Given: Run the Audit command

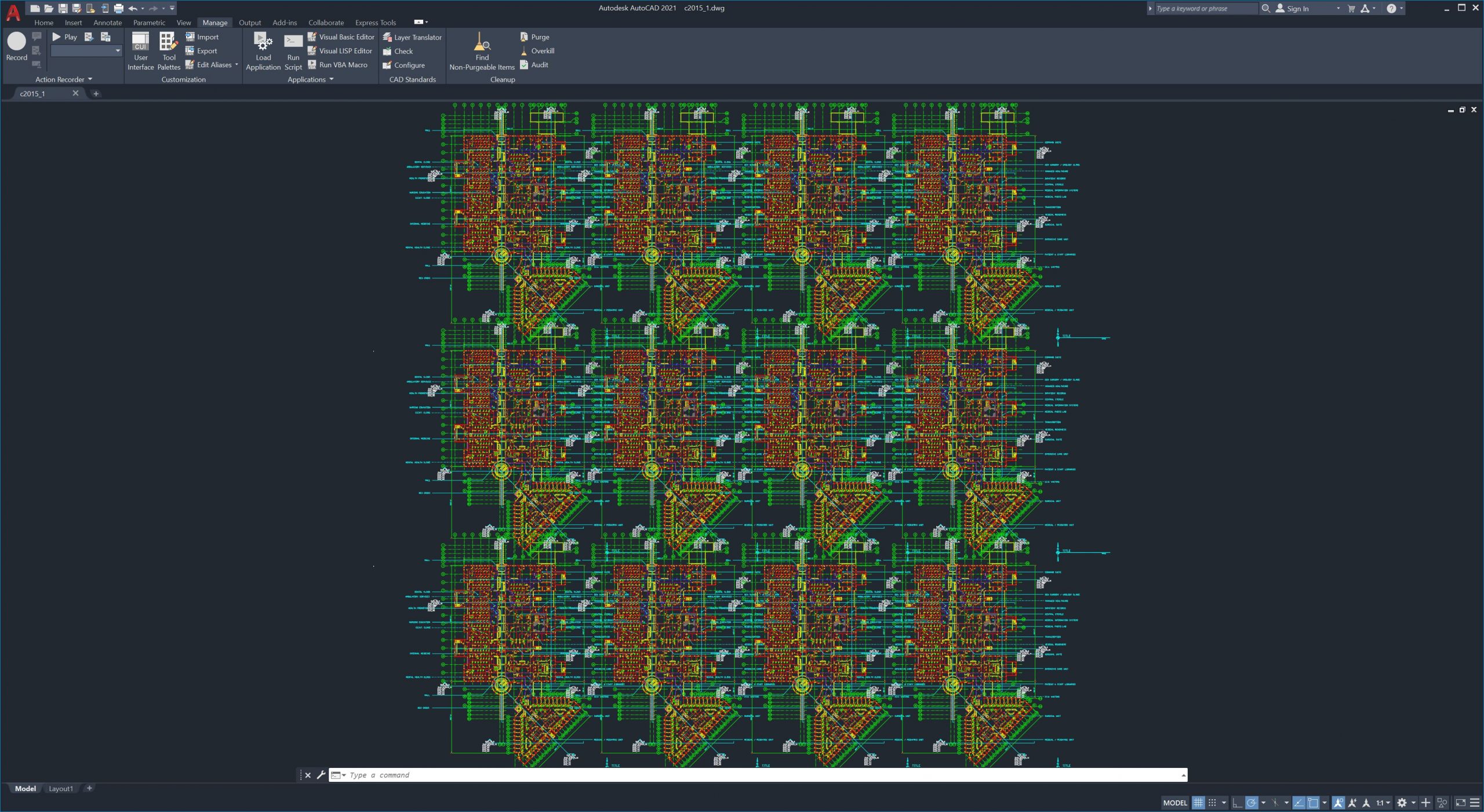Looking at the screenshot, I should coord(533,65).
